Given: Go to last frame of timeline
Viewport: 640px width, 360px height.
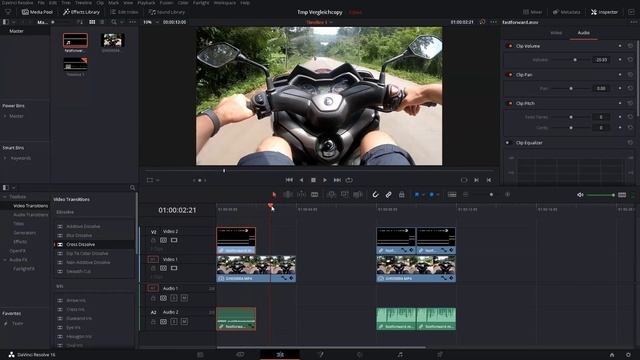Looking at the screenshot, I should click(x=337, y=180).
